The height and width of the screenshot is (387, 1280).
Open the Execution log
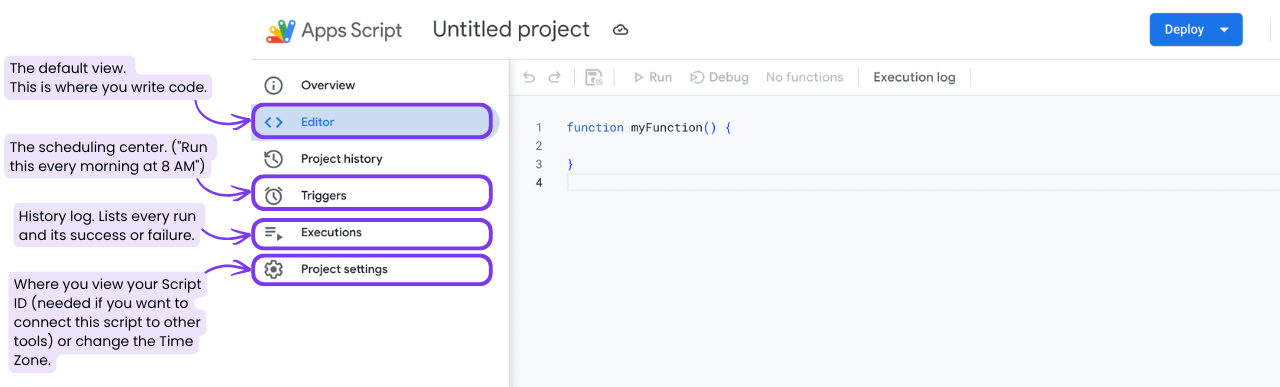click(x=914, y=77)
